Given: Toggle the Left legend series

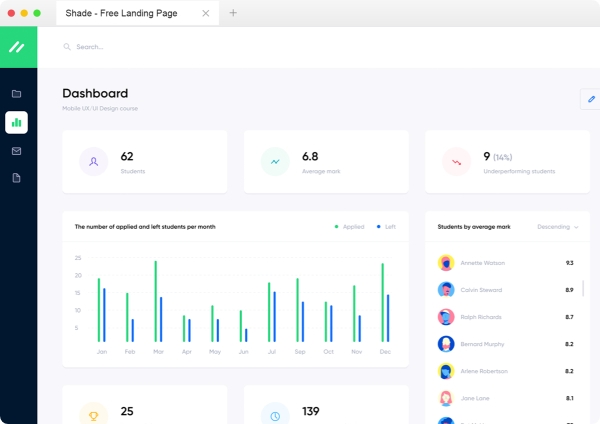Looking at the screenshot, I should click(387, 227).
